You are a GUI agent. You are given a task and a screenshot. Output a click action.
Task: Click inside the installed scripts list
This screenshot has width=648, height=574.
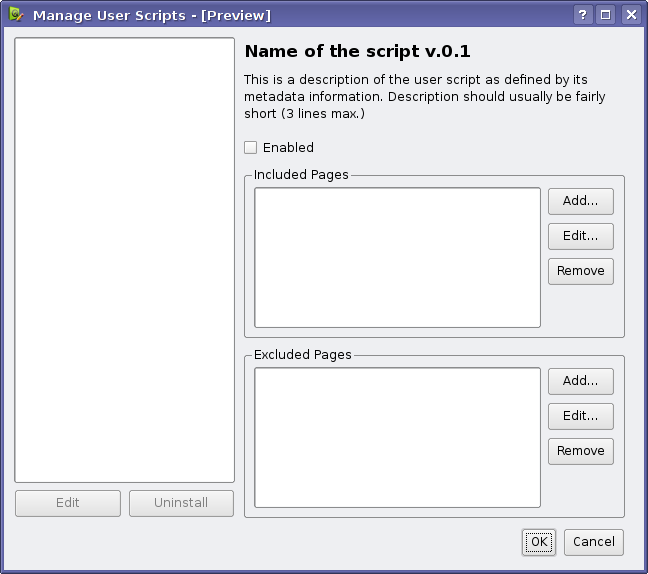[124, 260]
